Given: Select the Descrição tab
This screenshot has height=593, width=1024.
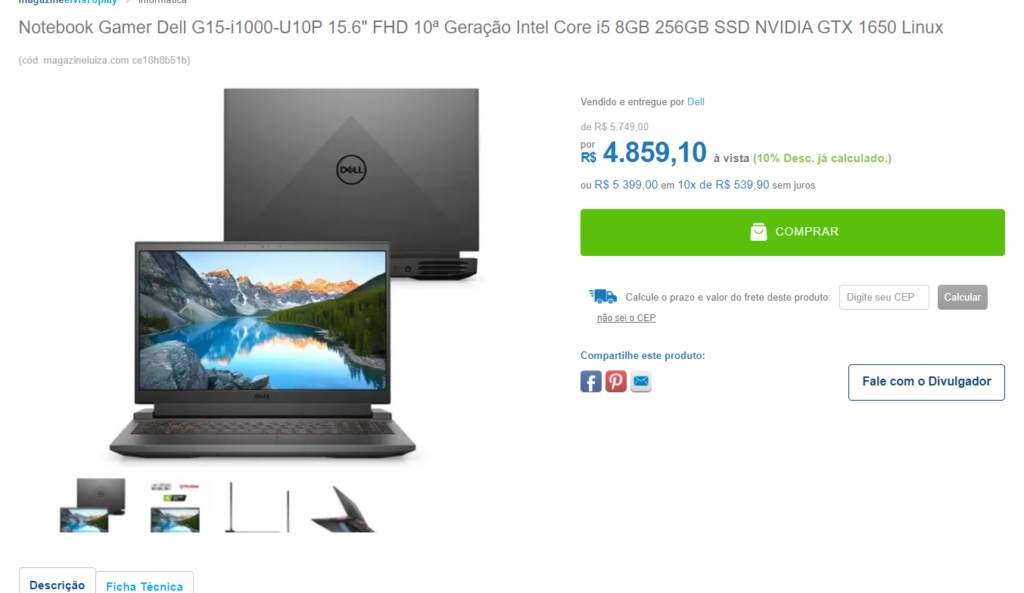Looking at the screenshot, I should point(57,585).
